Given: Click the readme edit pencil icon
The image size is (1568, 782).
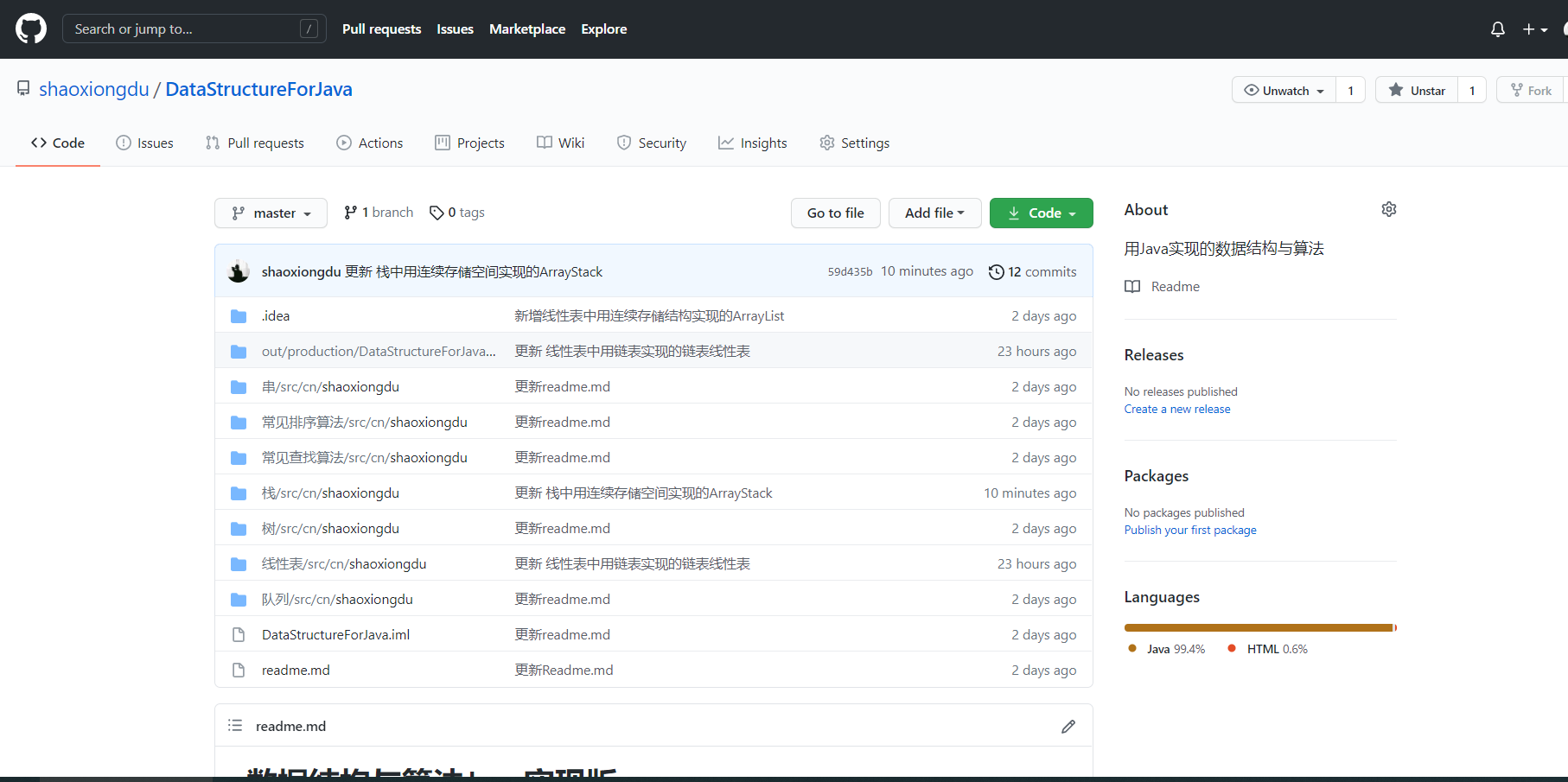Looking at the screenshot, I should (x=1068, y=727).
